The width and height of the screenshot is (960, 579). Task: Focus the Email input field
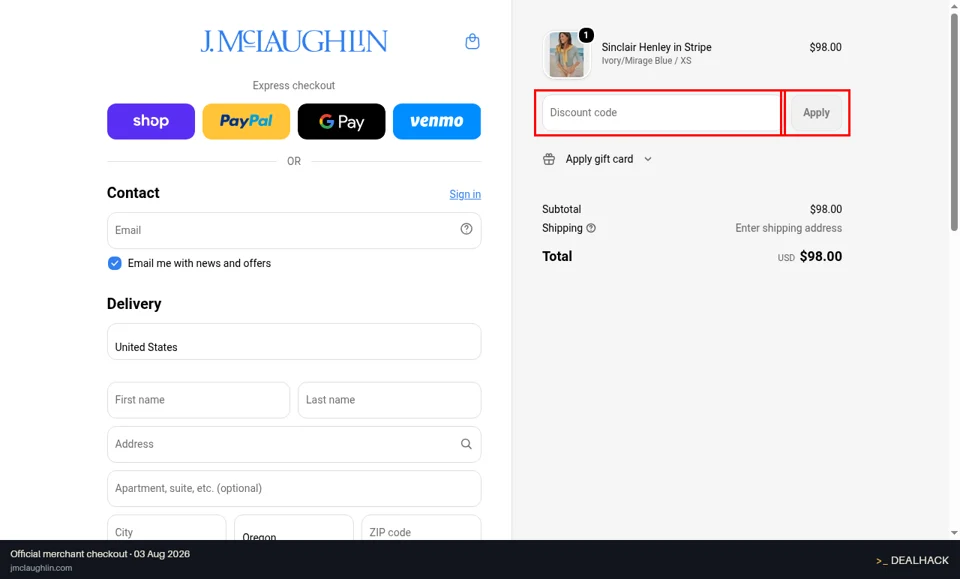tap(294, 231)
